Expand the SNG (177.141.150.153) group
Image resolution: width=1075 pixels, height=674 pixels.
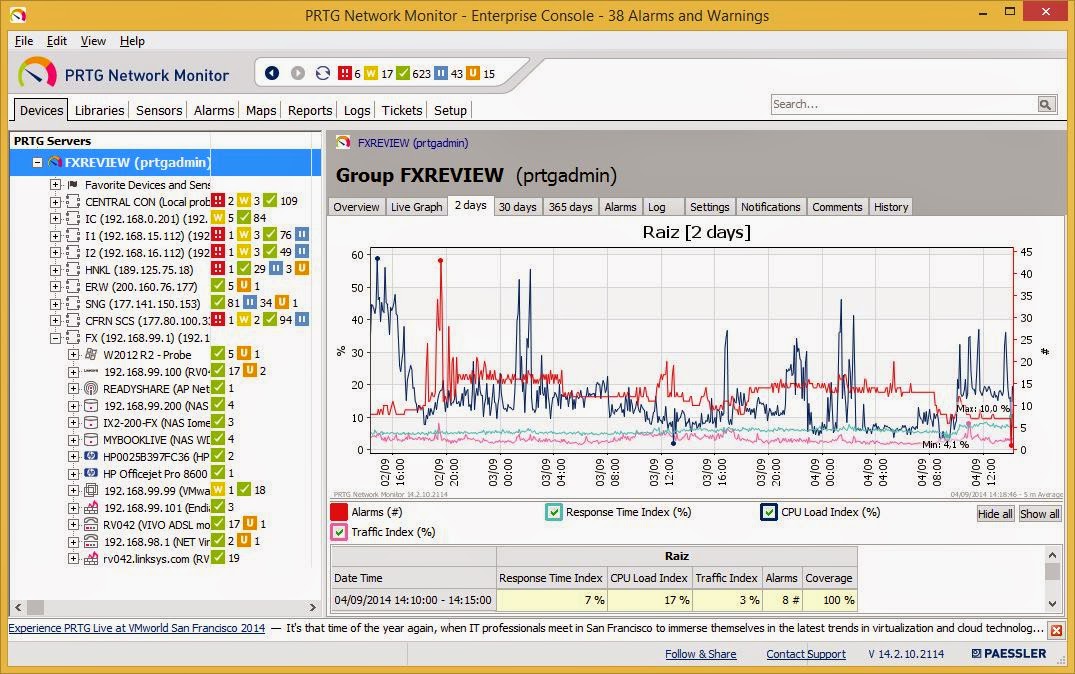(x=56, y=304)
